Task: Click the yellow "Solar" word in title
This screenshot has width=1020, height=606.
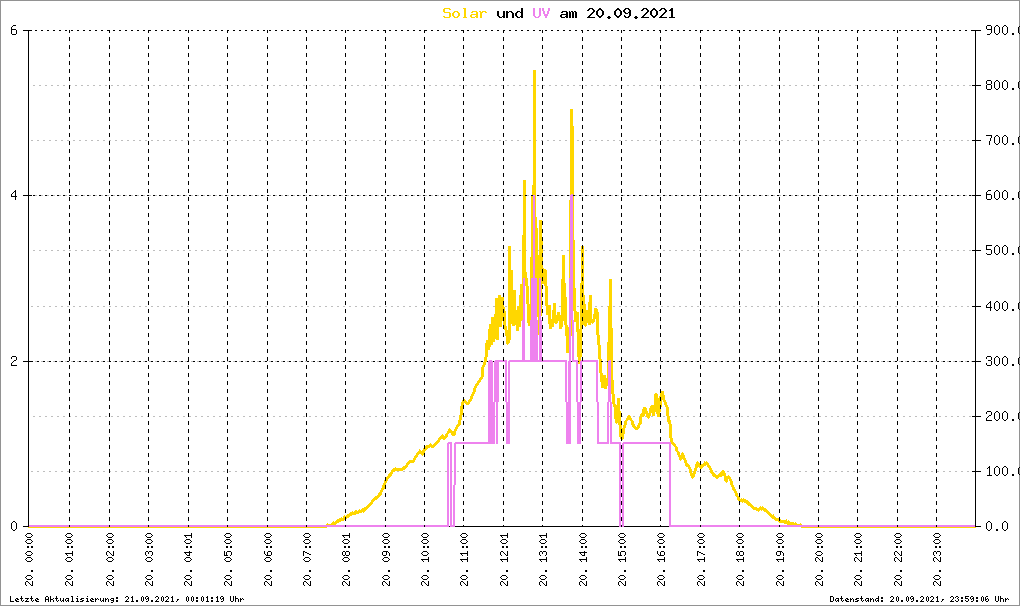Action: 465,13
